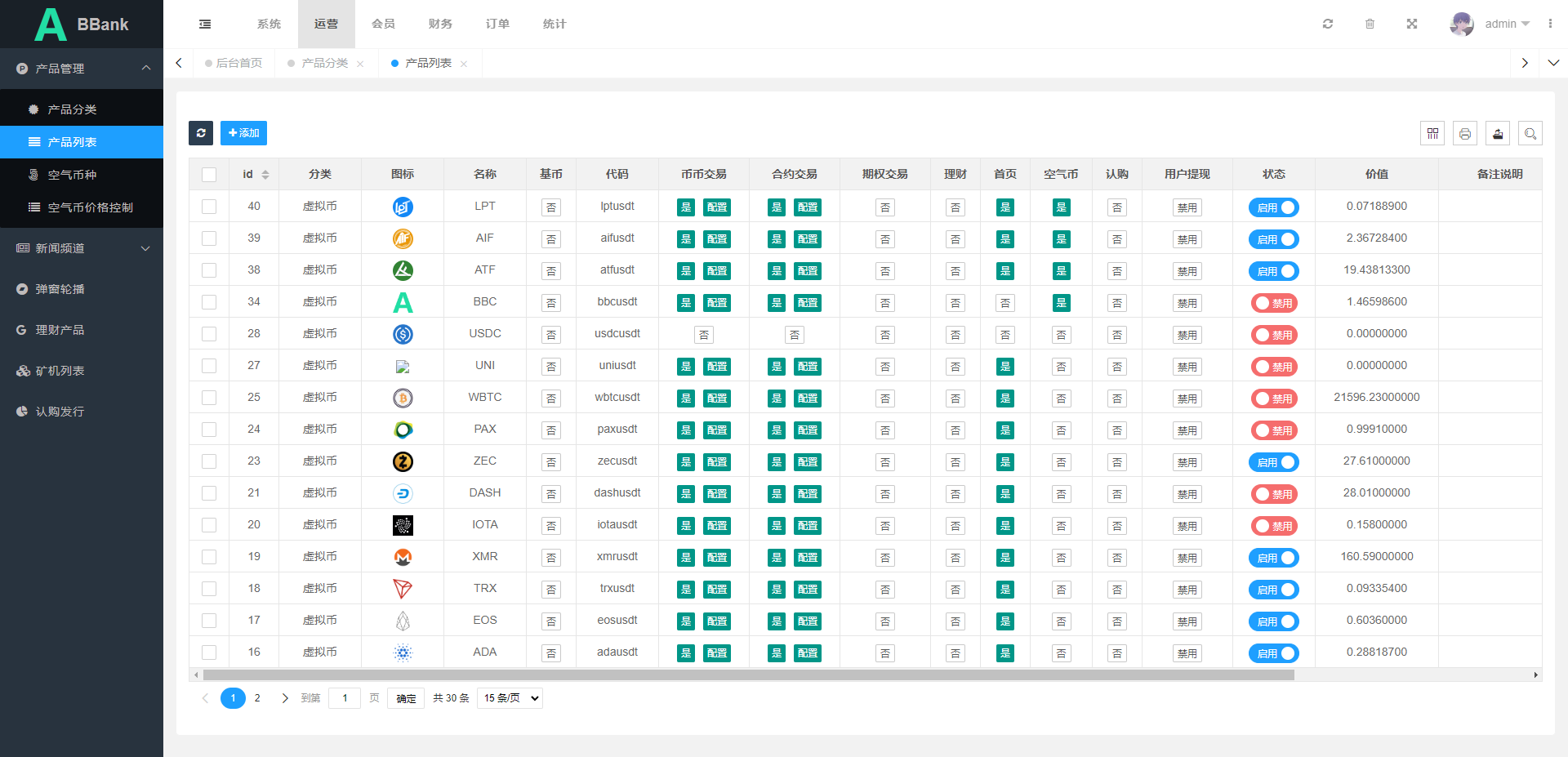The width and height of the screenshot is (1568, 757).
Task: Click the print table icon
Action: click(1465, 133)
